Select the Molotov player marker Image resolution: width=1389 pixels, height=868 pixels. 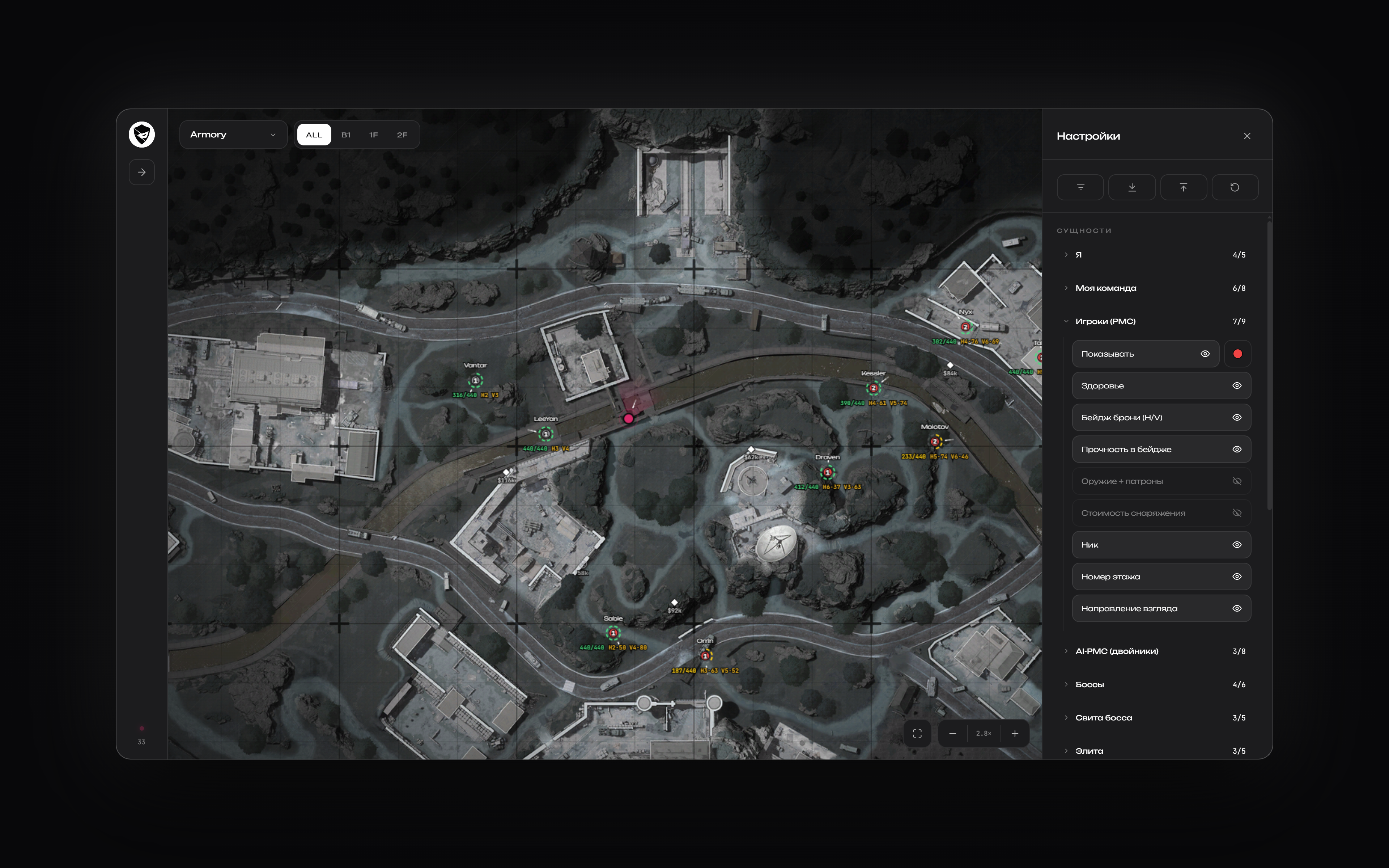(935, 442)
